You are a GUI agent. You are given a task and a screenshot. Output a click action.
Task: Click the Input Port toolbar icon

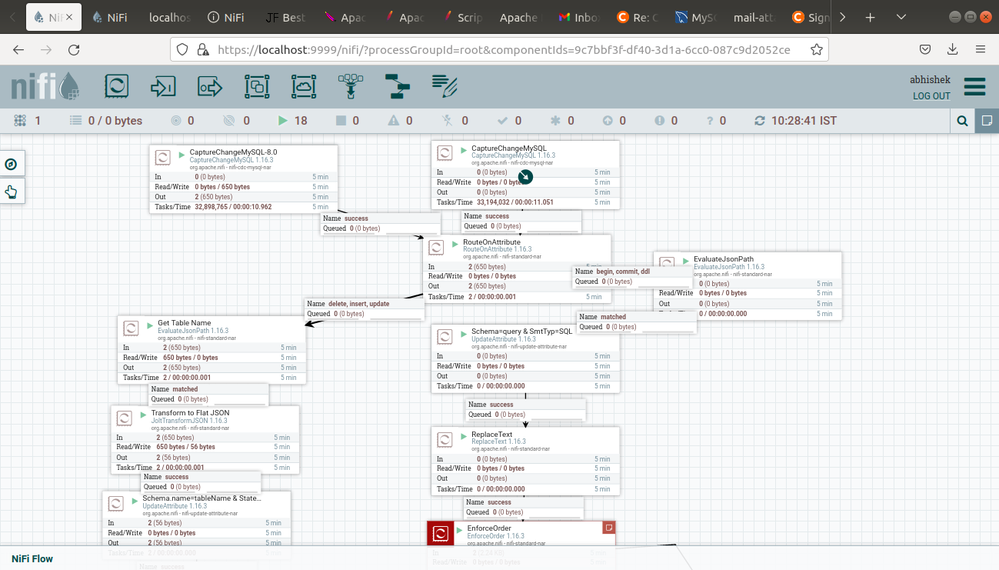[x=162, y=87]
